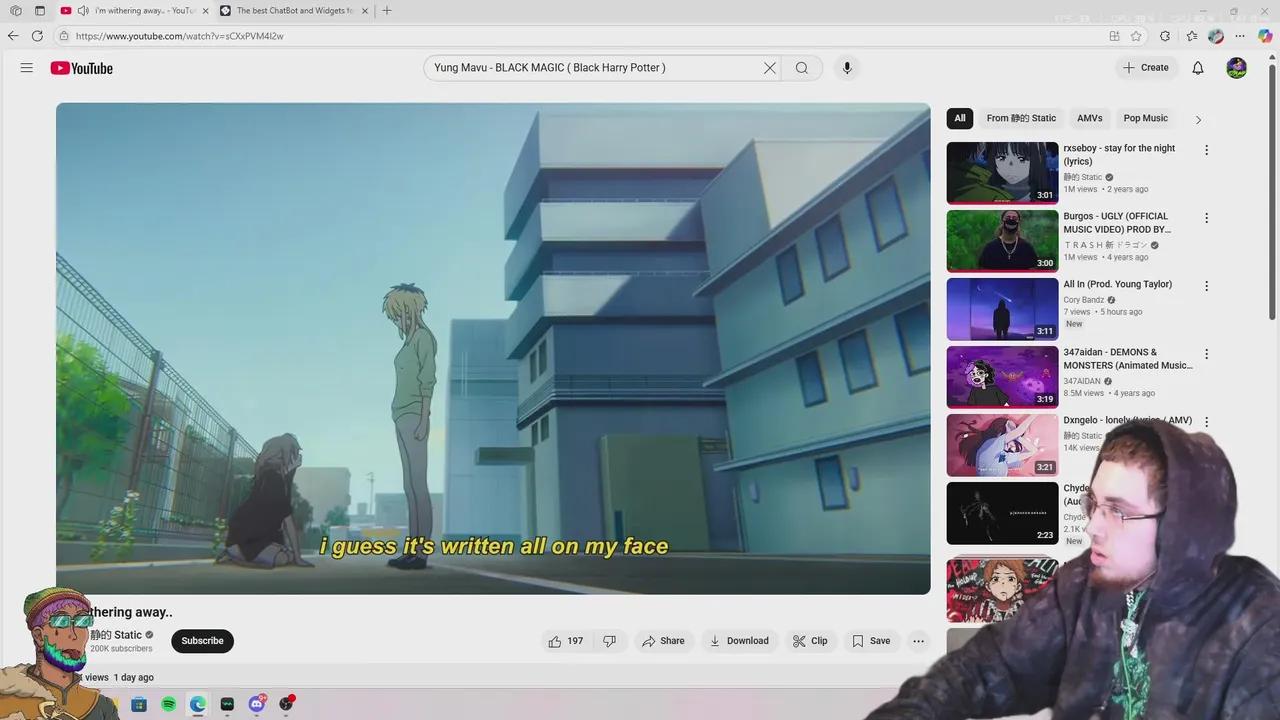
Task: Open browser extensions puzzle icon
Action: pos(1165,36)
